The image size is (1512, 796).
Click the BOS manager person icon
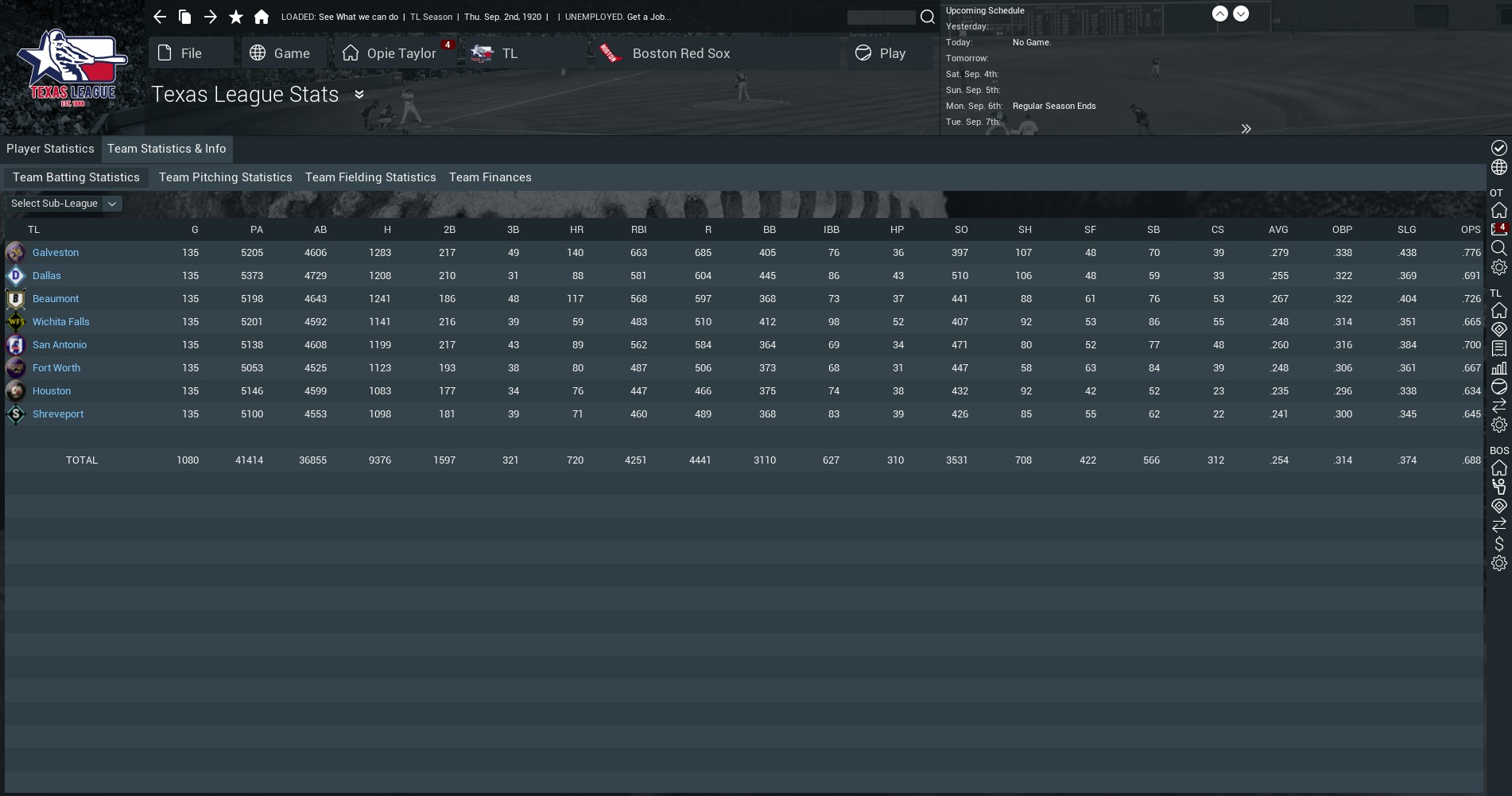coord(1498,487)
